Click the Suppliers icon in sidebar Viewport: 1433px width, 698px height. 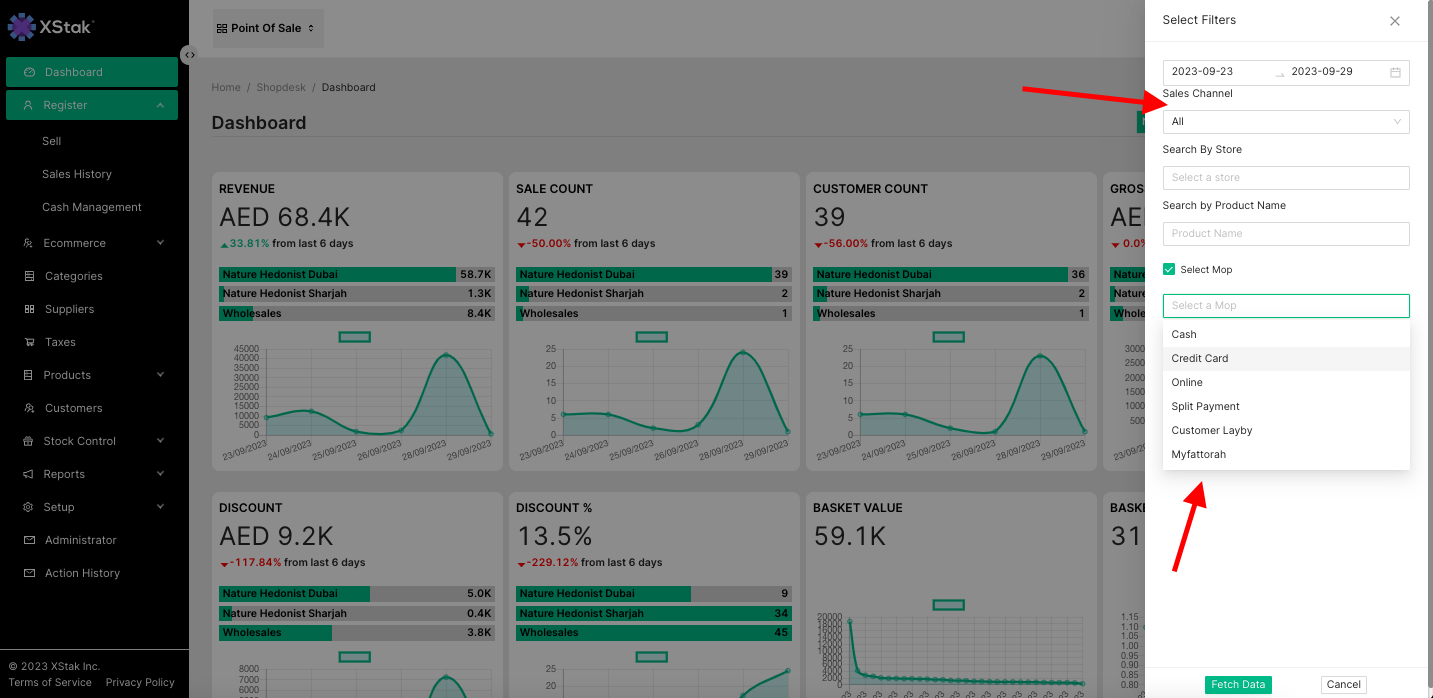pos(29,309)
